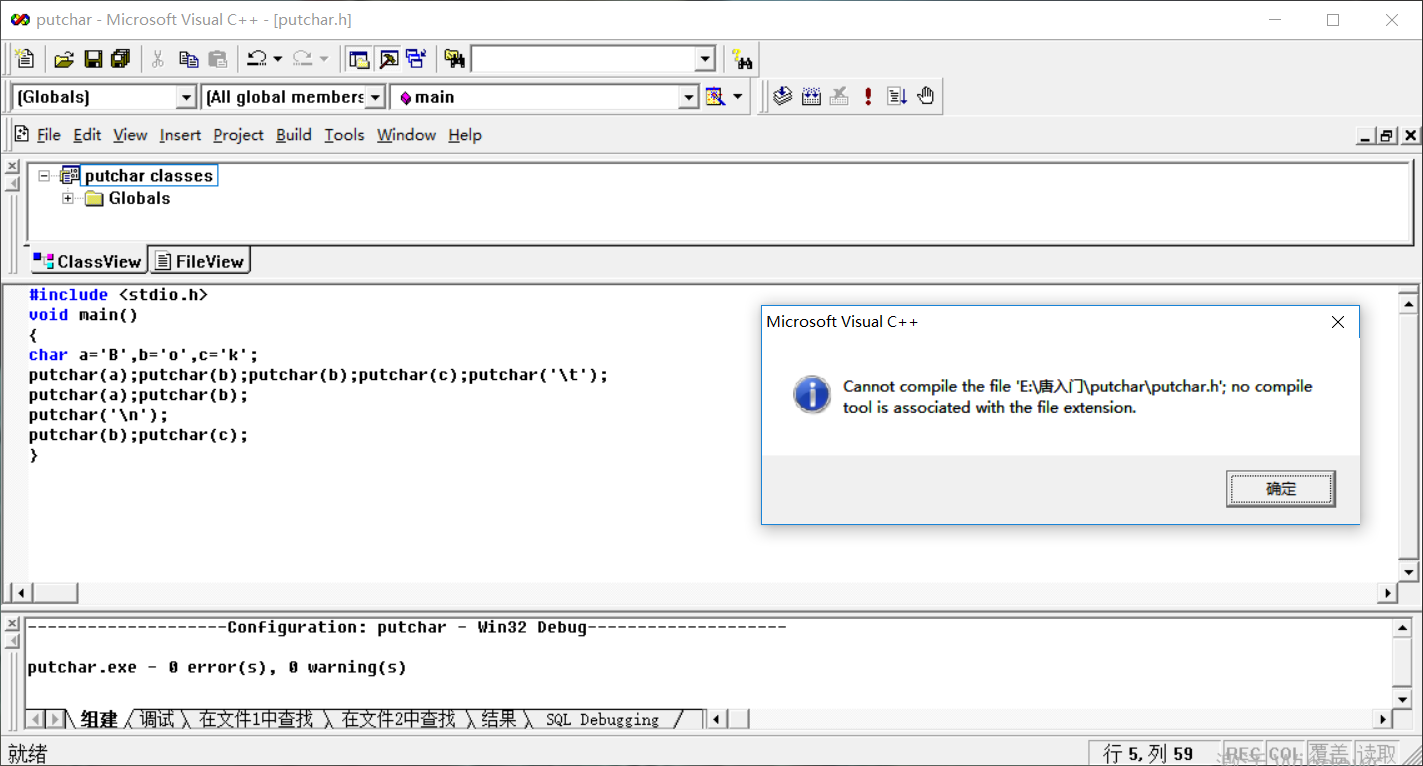Image resolution: width=1423 pixels, height=766 pixels.
Task: Click the Cut scissors icon
Action: (158, 59)
